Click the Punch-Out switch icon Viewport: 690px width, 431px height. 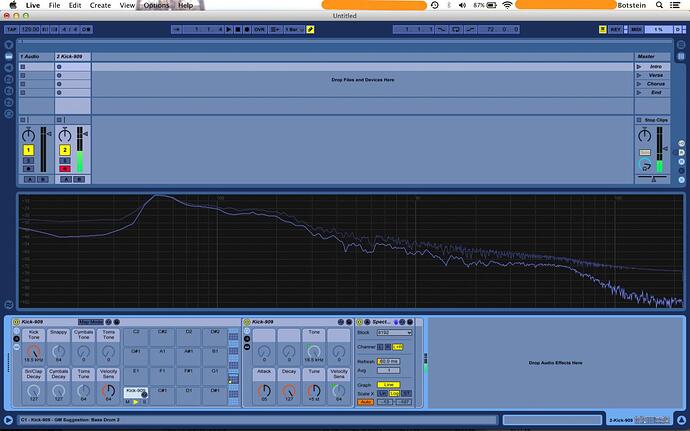pyautogui.click(x=470, y=29)
